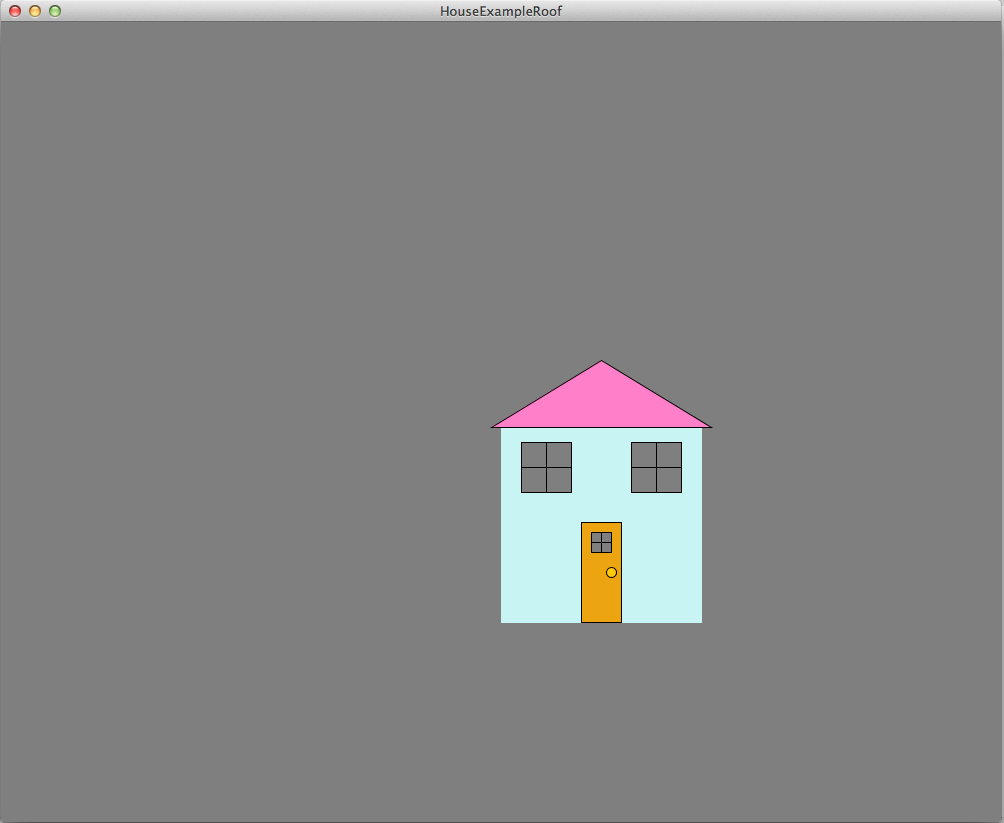This screenshot has width=1004, height=823.
Task: Minimize the sketch window with yellow button
Action: (35, 11)
